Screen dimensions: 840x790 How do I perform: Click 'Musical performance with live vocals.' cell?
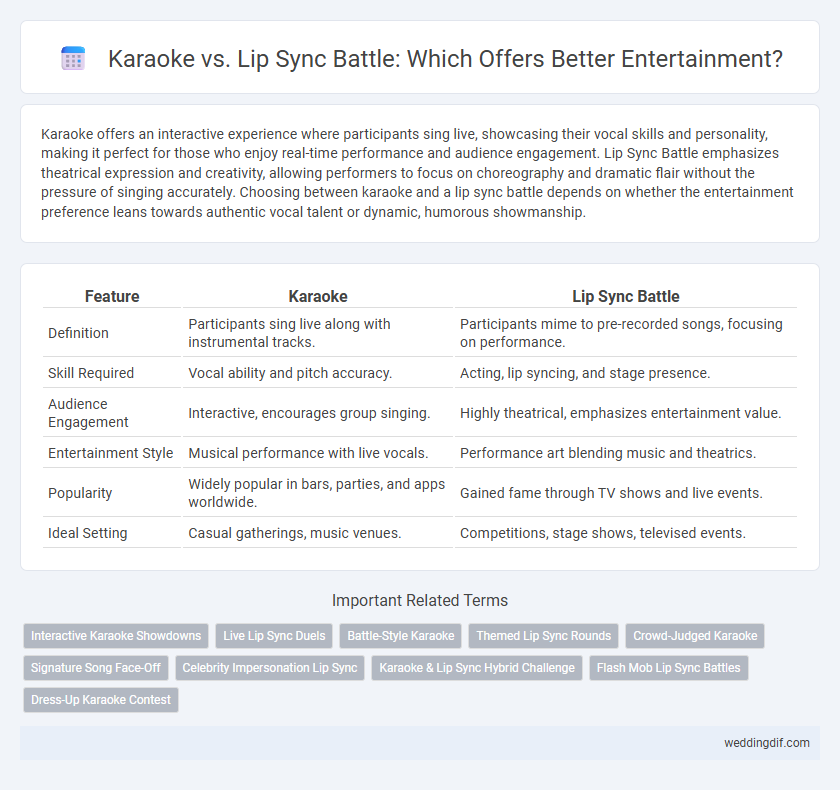point(318,453)
